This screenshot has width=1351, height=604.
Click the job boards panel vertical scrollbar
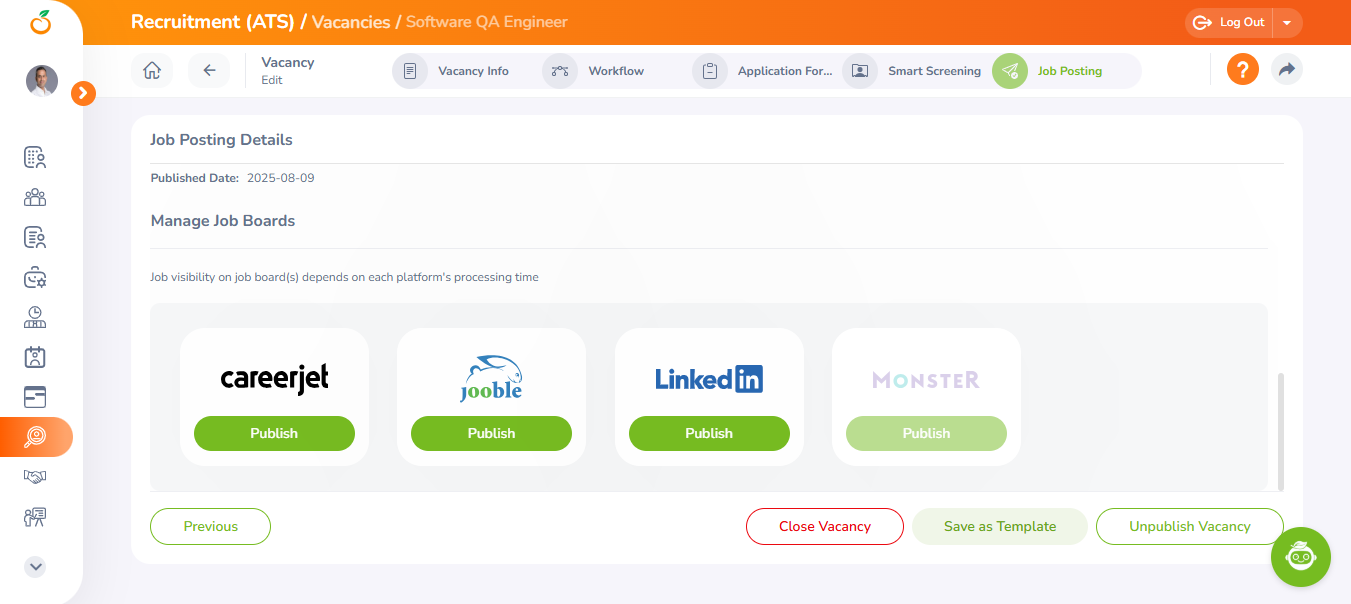(x=1280, y=430)
